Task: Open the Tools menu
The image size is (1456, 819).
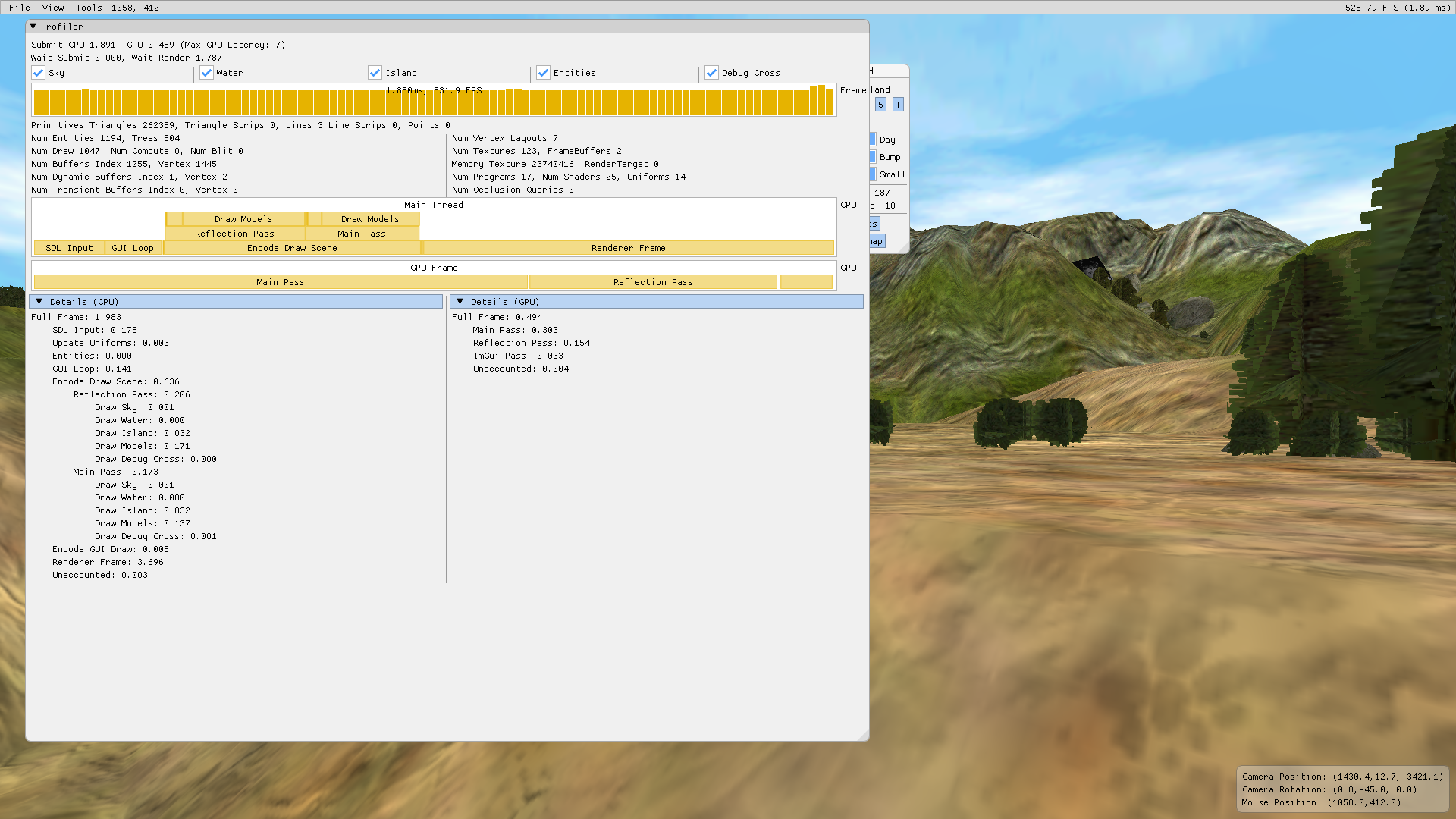Action: point(89,8)
